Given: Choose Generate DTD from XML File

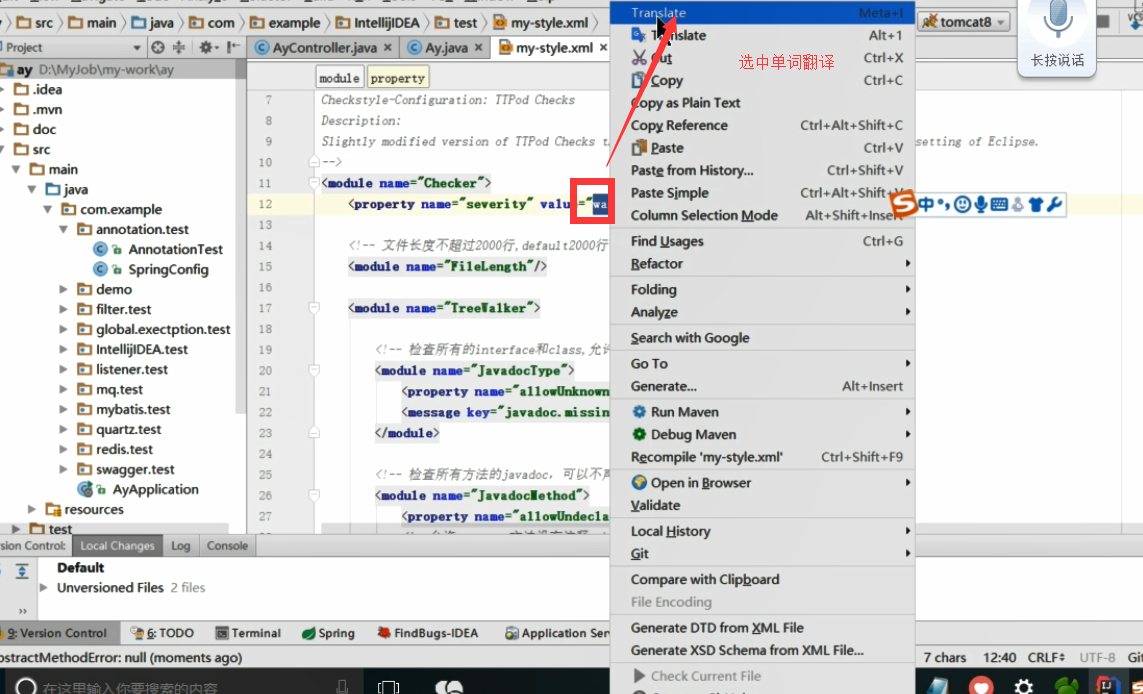Looking at the screenshot, I should [x=762, y=628].
